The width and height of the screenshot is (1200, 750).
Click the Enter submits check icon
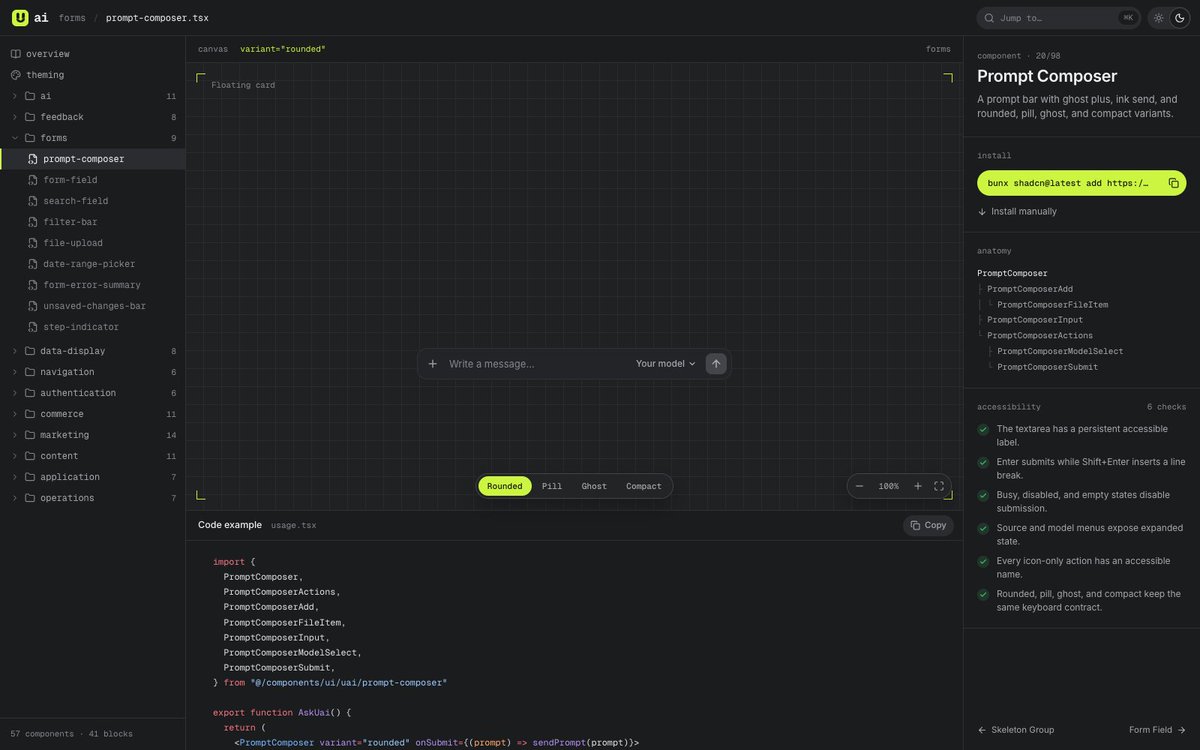(983, 462)
